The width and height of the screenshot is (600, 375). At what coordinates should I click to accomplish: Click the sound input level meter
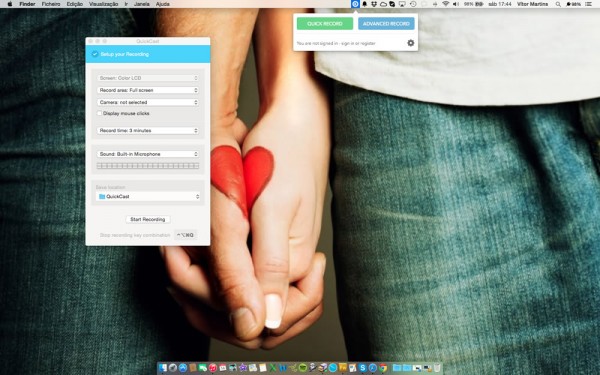[x=148, y=166]
